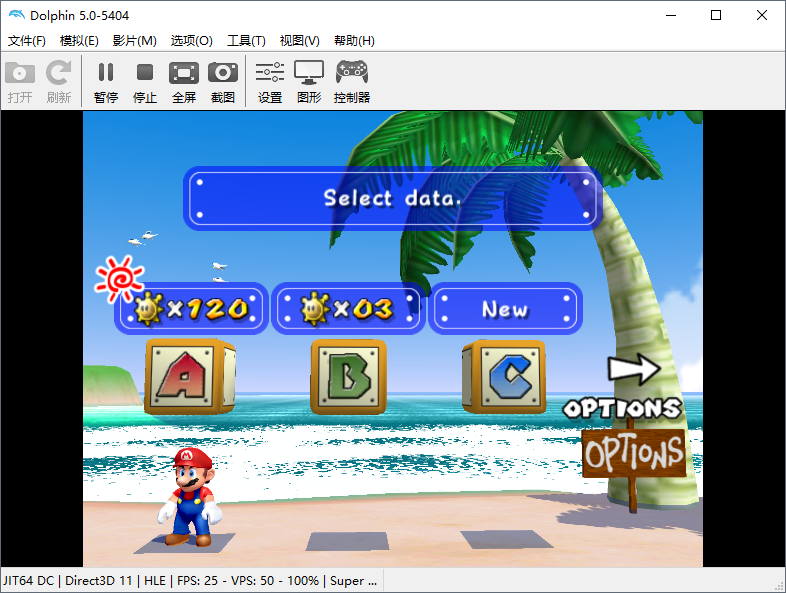Close the Dolphin window

(x=761, y=15)
